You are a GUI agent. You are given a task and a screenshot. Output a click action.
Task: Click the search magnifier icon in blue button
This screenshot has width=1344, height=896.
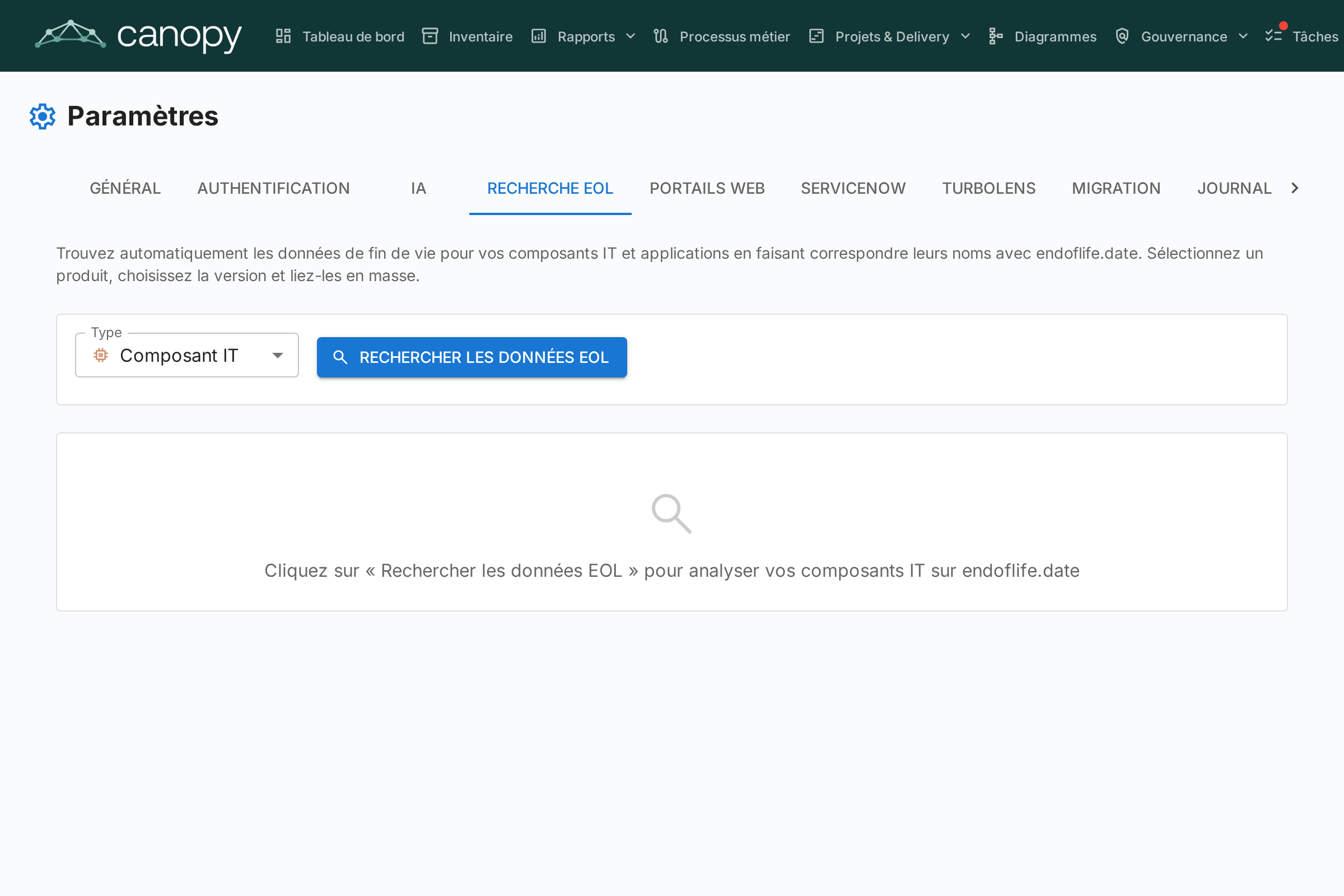340,357
